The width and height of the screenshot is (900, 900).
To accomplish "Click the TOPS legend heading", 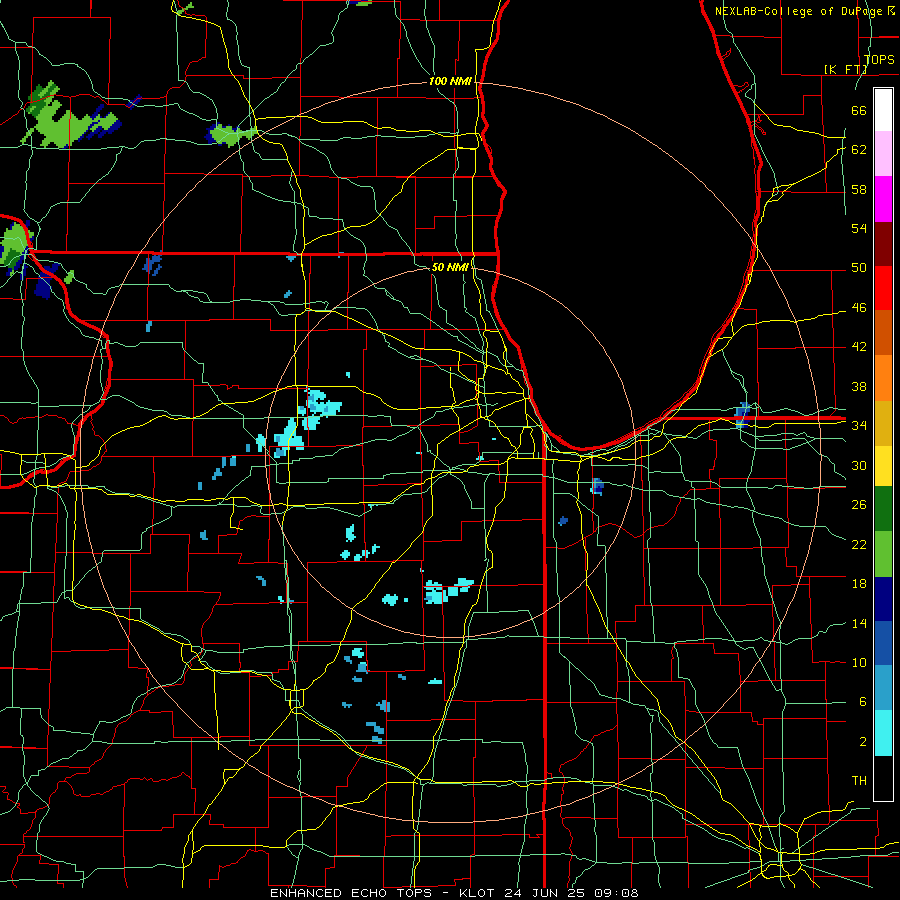I will 879,60.
